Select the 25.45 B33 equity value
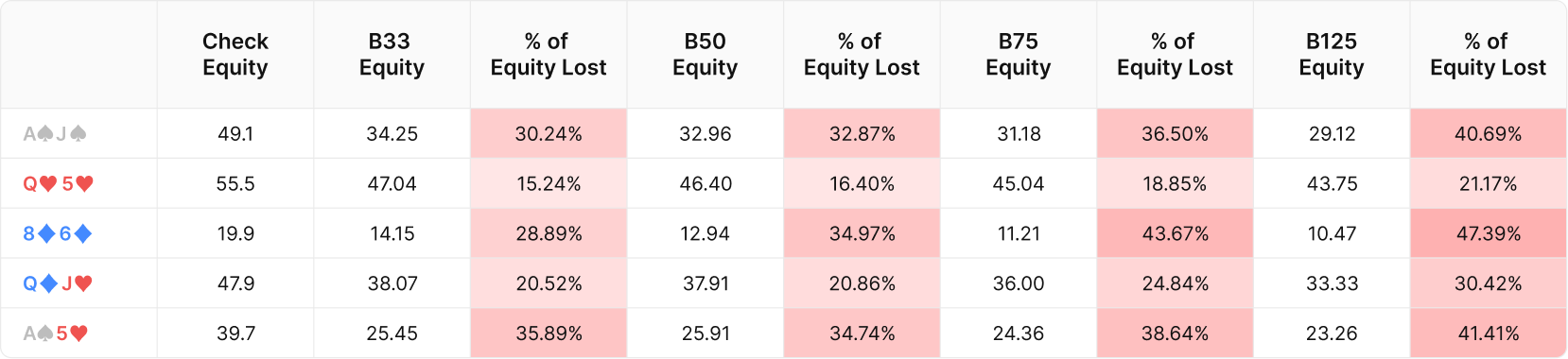The width and height of the screenshot is (1568, 359). click(392, 334)
